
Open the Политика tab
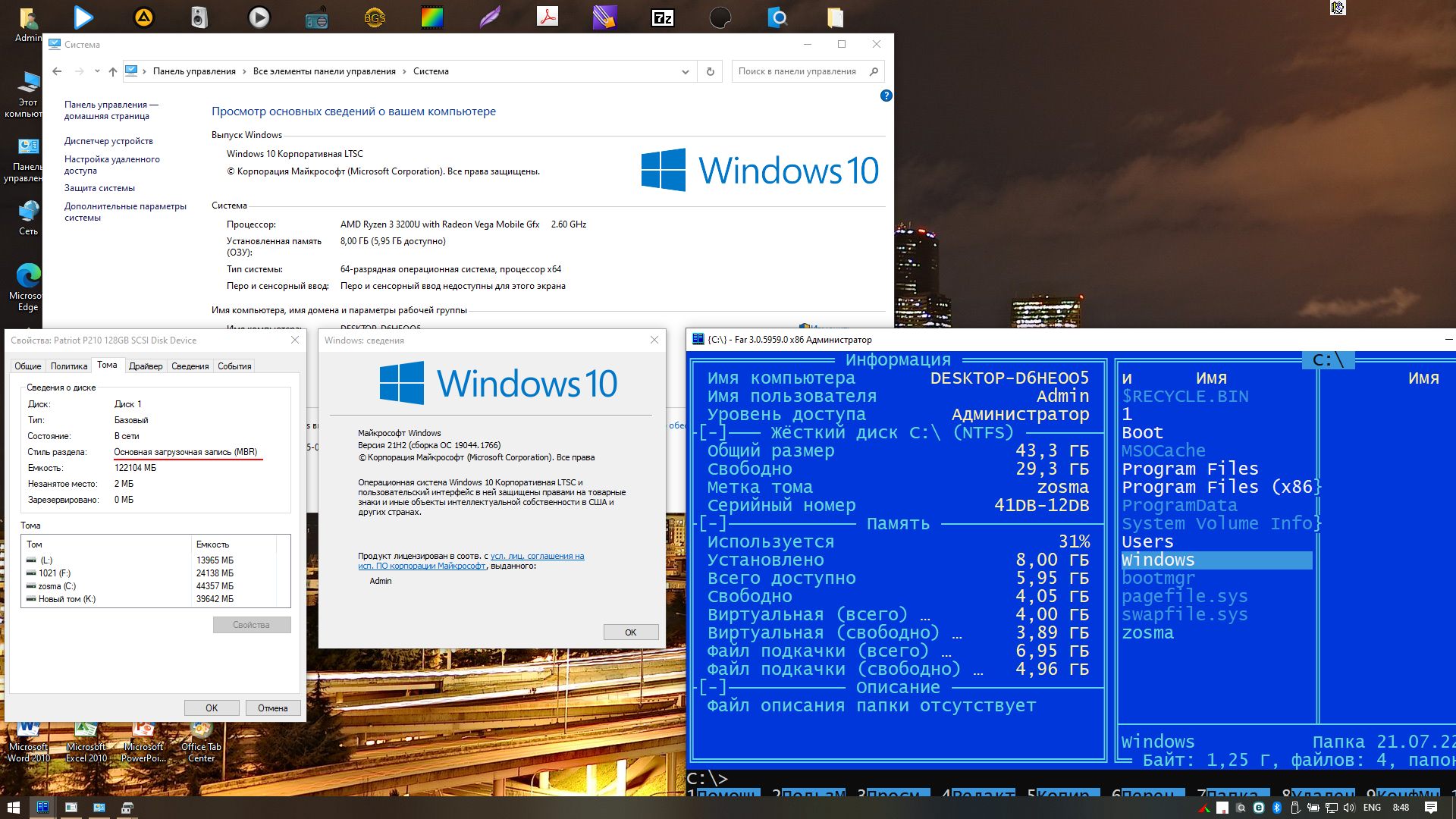68,366
